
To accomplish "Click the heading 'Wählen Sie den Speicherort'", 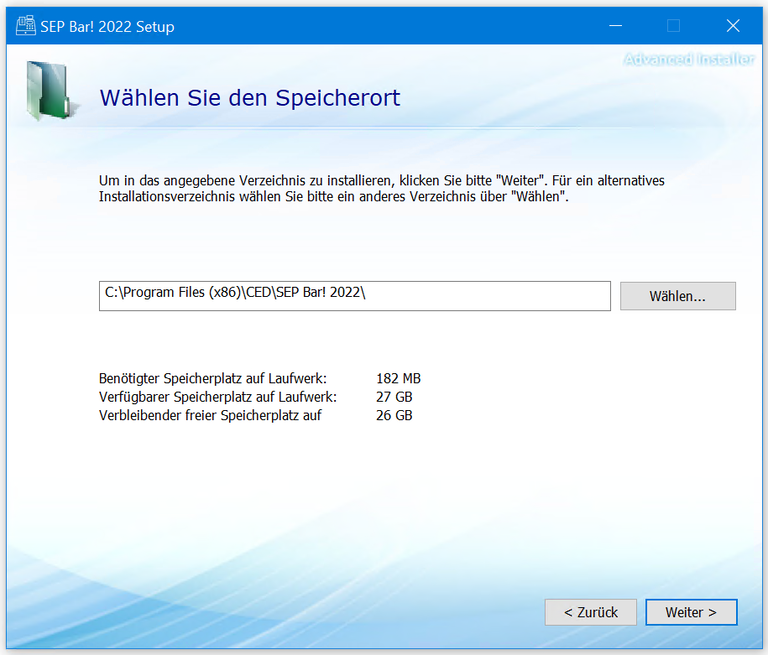I will (x=250, y=98).
